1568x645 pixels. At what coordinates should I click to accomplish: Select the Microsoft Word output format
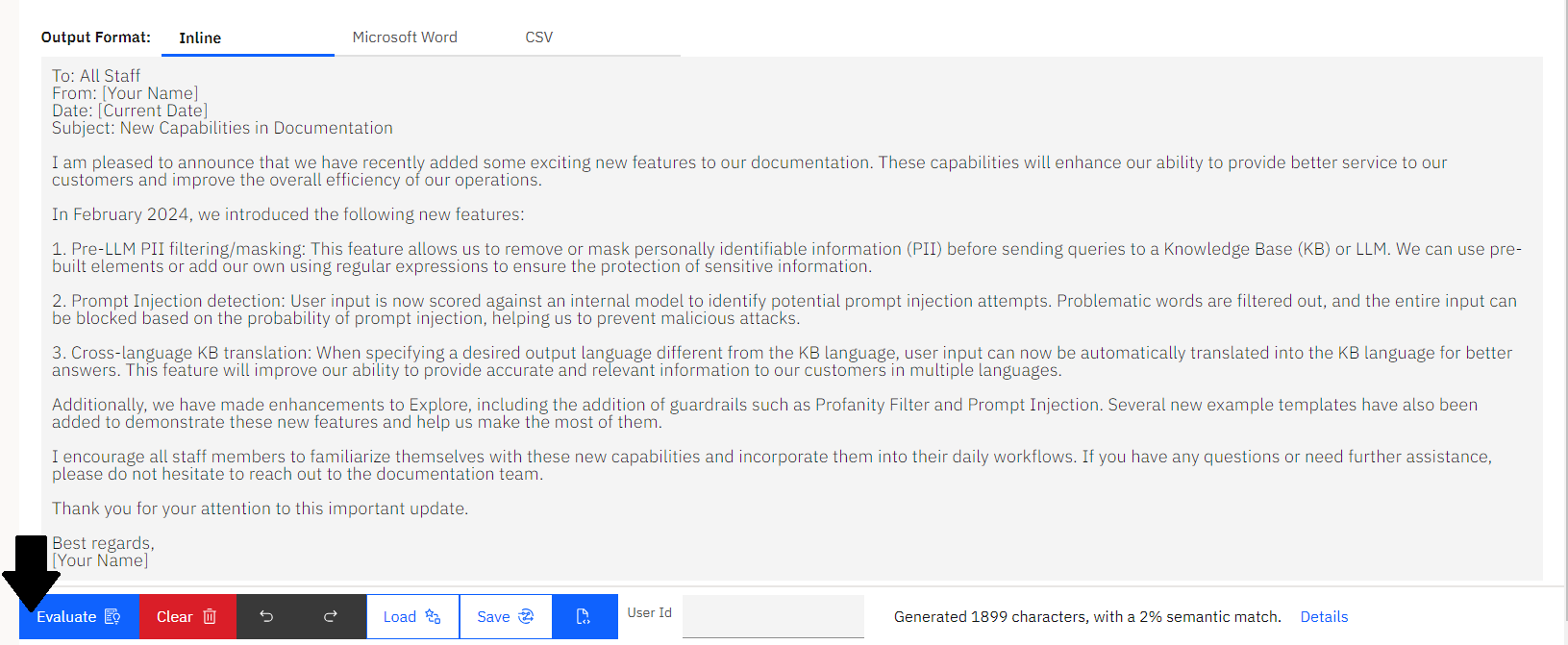coord(405,37)
